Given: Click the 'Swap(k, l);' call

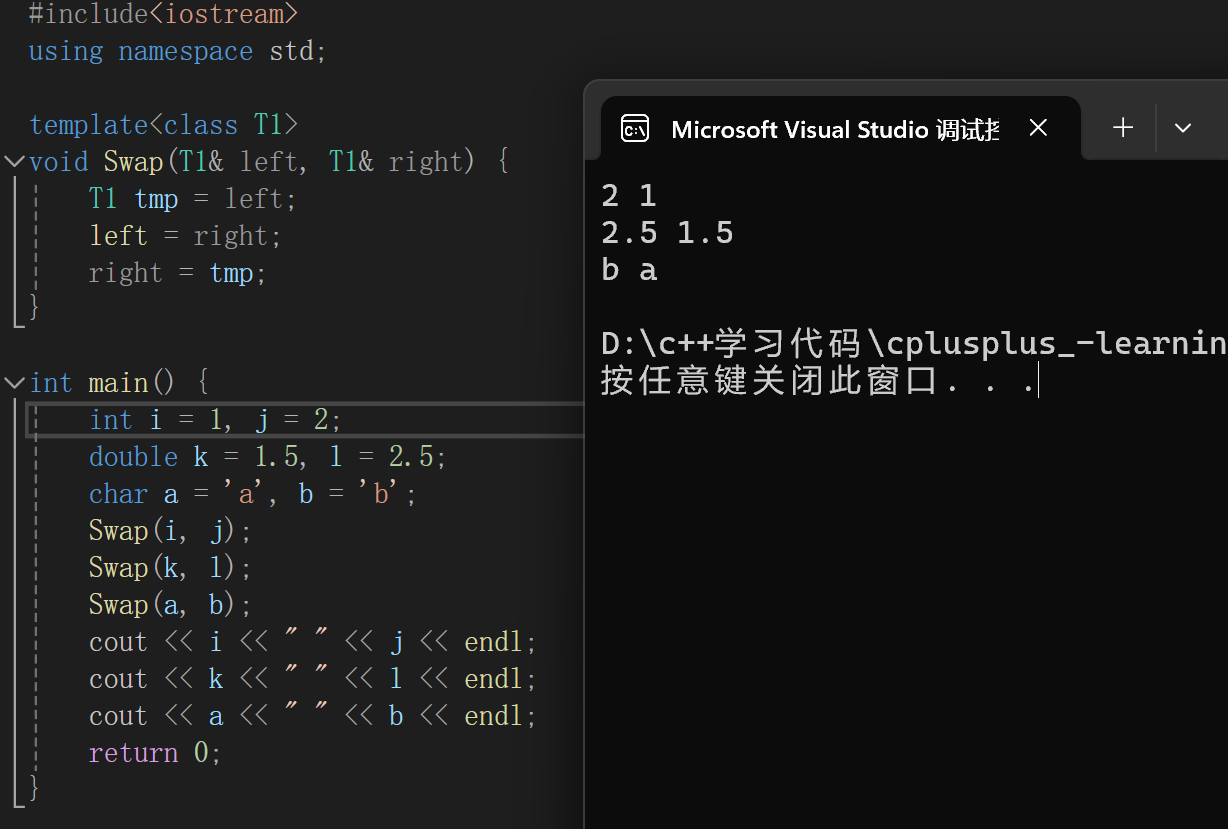Looking at the screenshot, I should 171,568.
